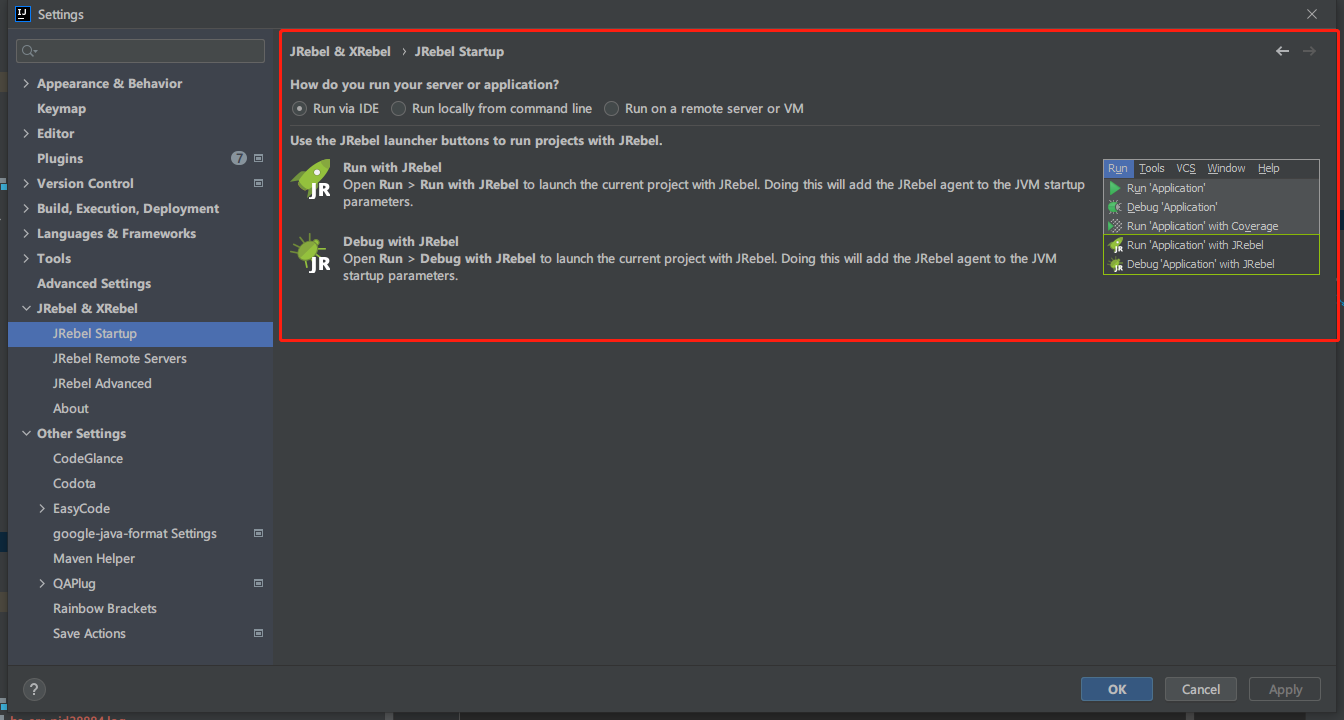Click the Cancel button
The height and width of the screenshot is (720, 1344).
[1201, 689]
